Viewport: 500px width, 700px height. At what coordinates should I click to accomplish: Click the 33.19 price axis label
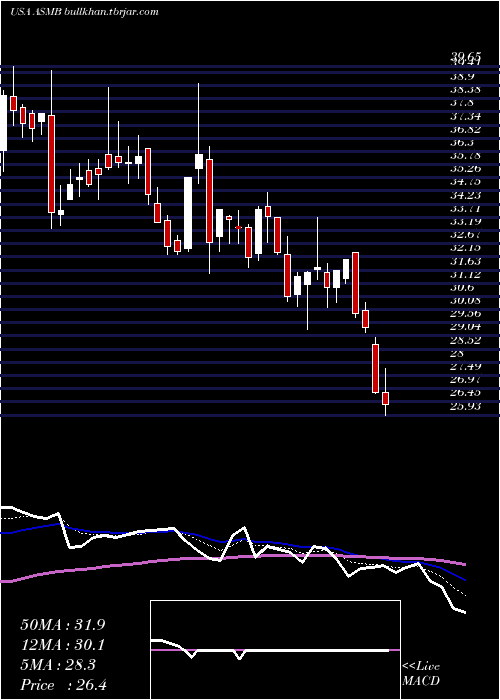coord(465,221)
